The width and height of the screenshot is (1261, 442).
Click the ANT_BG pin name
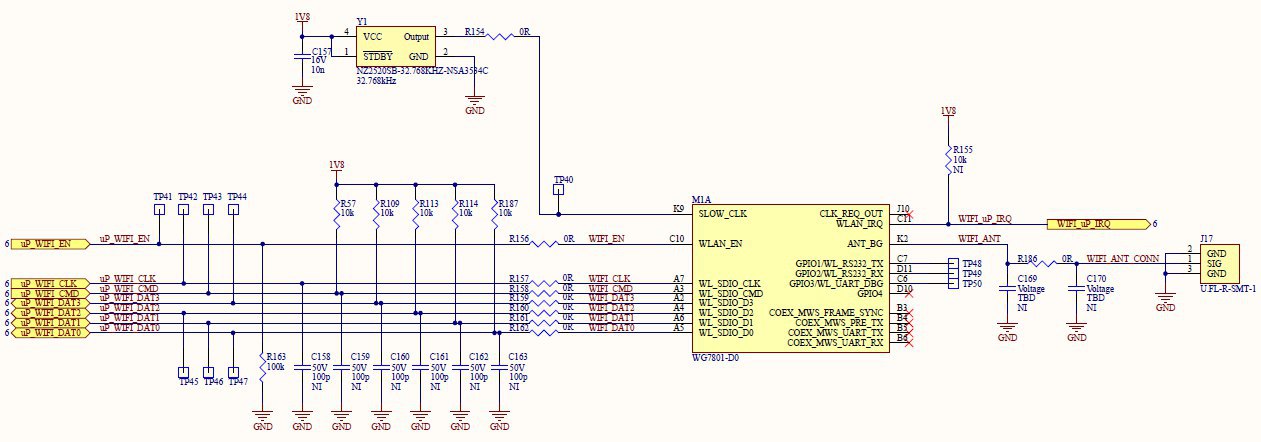tap(865, 243)
